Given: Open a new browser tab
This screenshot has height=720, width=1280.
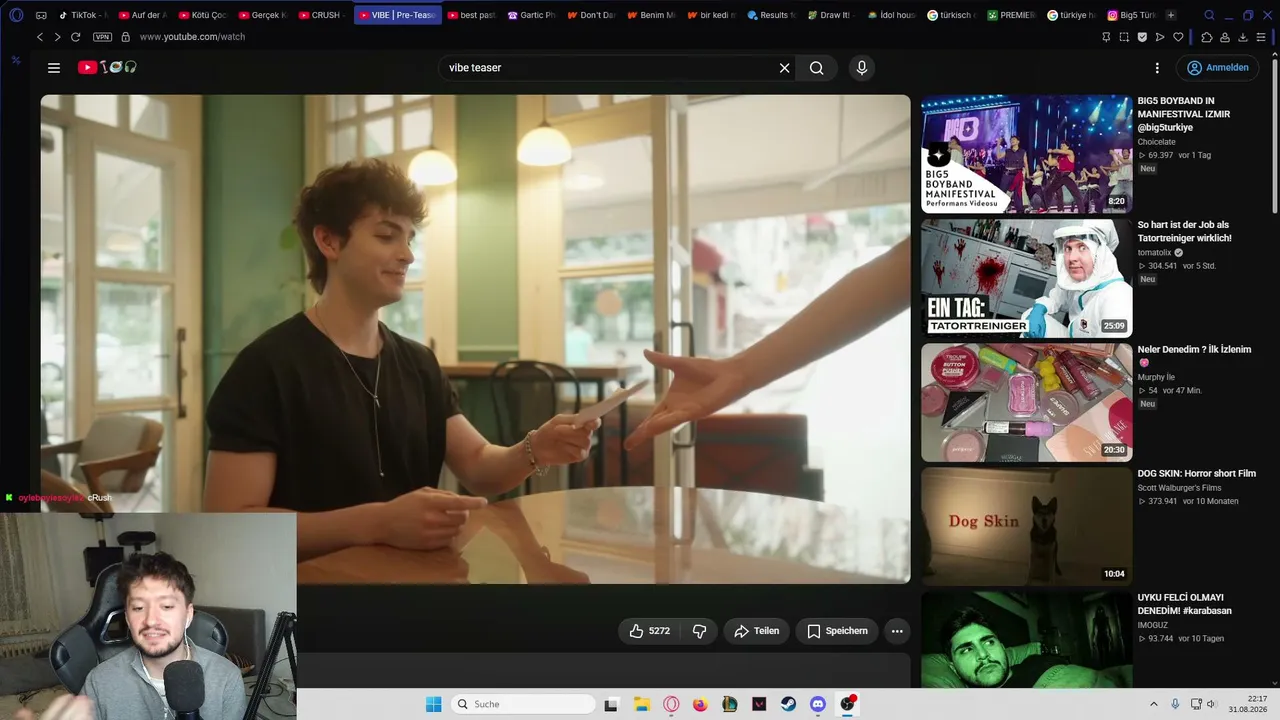Looking at the screenshot, I should 1171,15.
